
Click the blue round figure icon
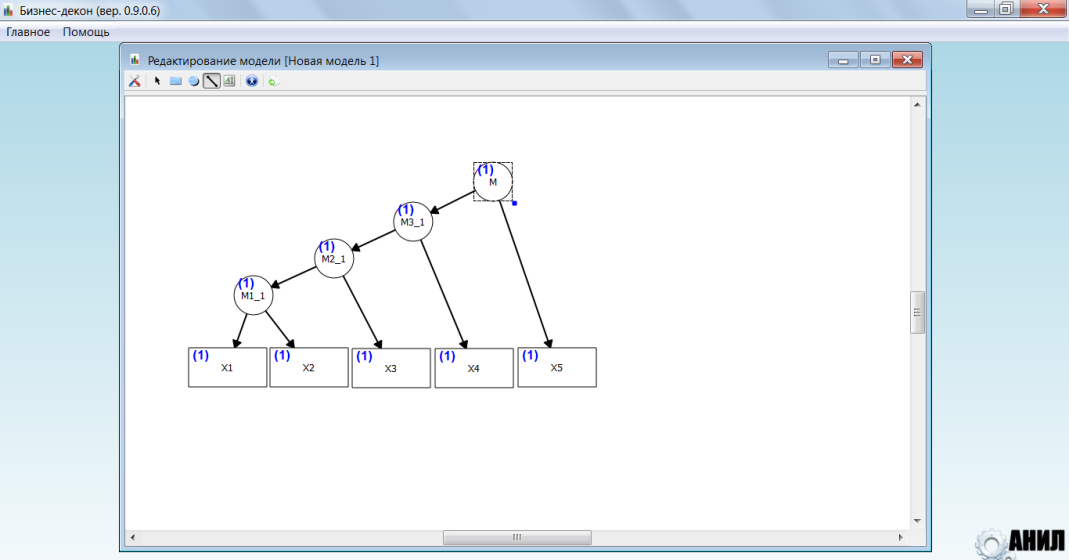tap(252, 81)
